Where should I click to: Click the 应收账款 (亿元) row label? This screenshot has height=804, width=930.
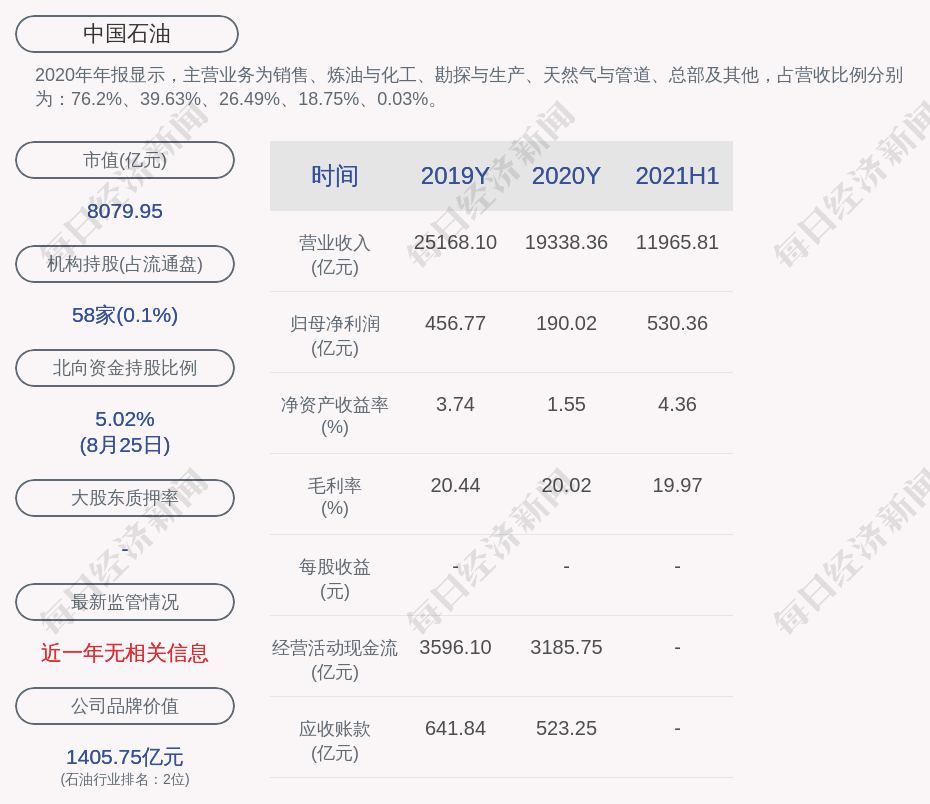[x=335, y=741]
